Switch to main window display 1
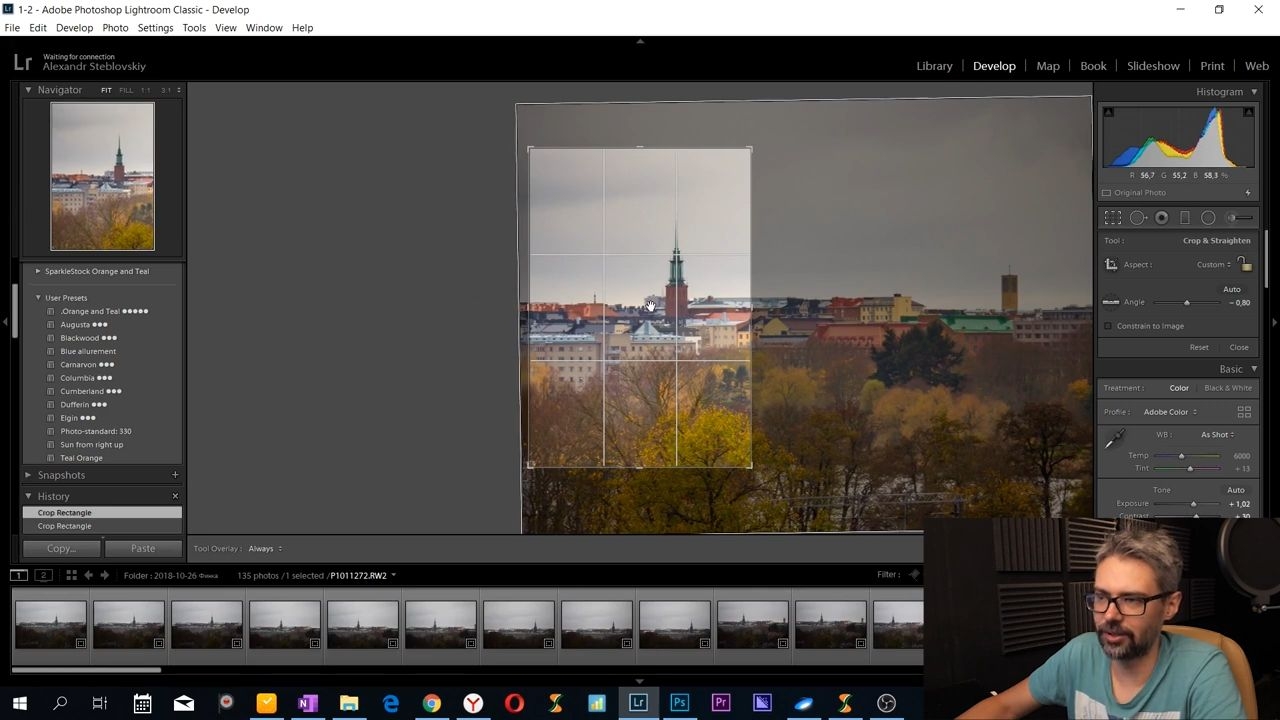 pos(19,575)
